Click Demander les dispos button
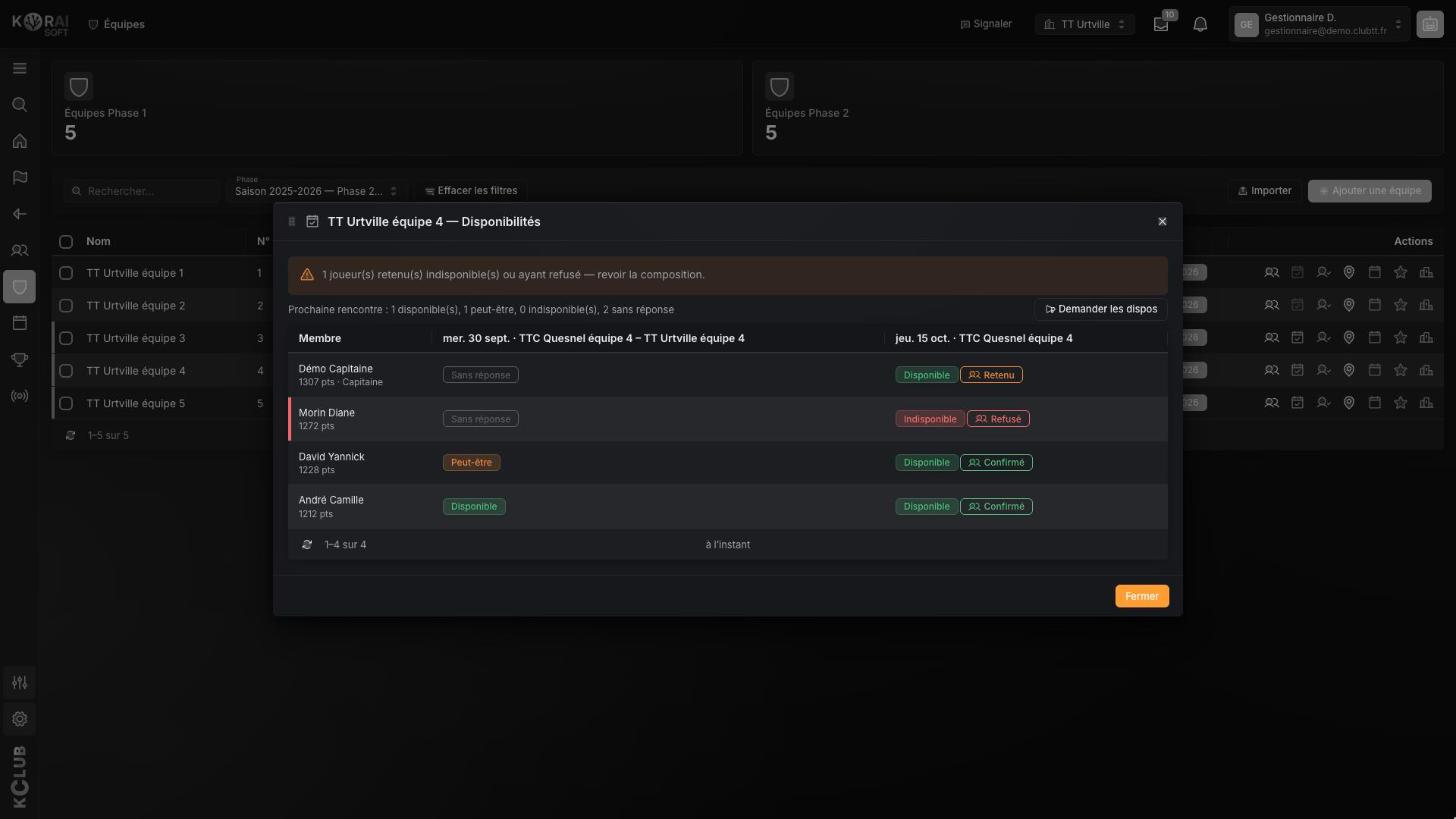Image resolution: width=1456 pixels, height=819 pixels. click(1101, 309)
